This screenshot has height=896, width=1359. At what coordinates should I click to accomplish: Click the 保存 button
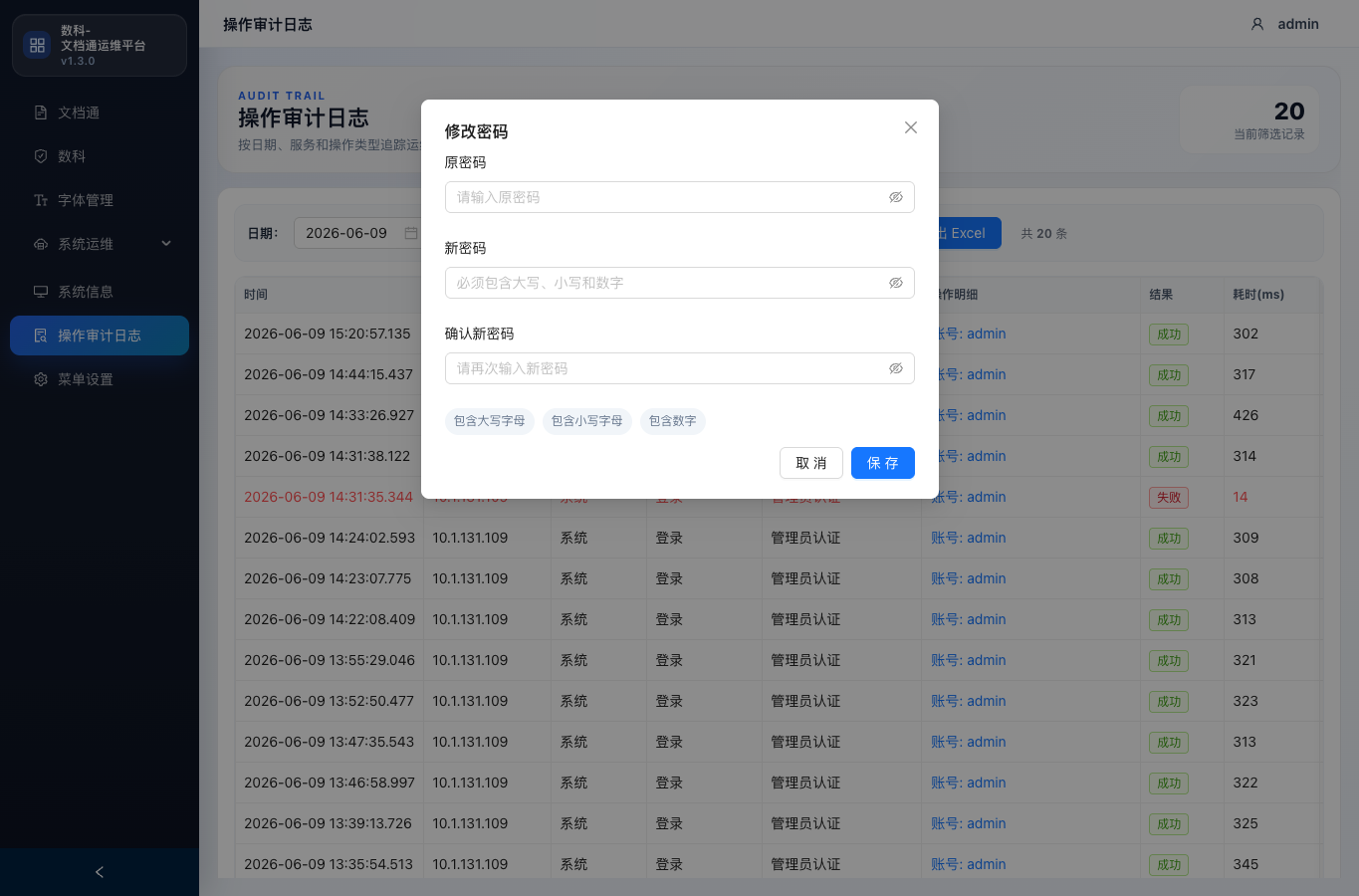click(883, 463)
